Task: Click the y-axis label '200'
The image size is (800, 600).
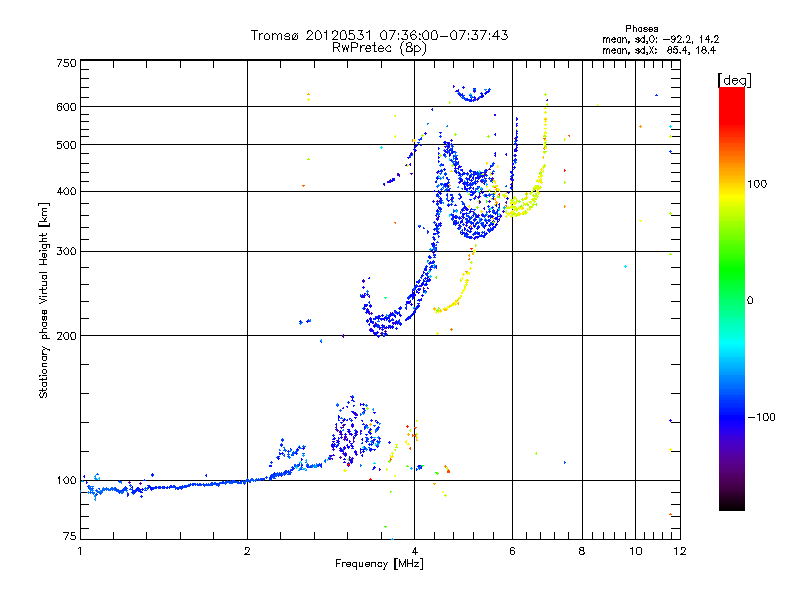Action: (67, 336)
